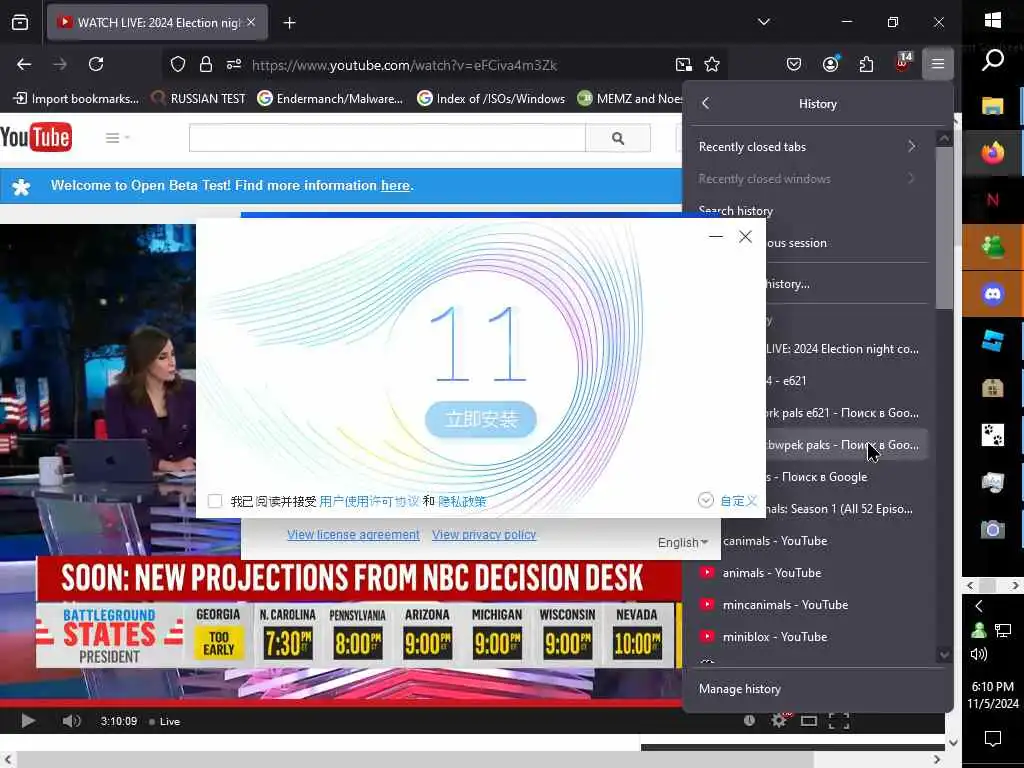Reload the page with refresh icon

96,64
